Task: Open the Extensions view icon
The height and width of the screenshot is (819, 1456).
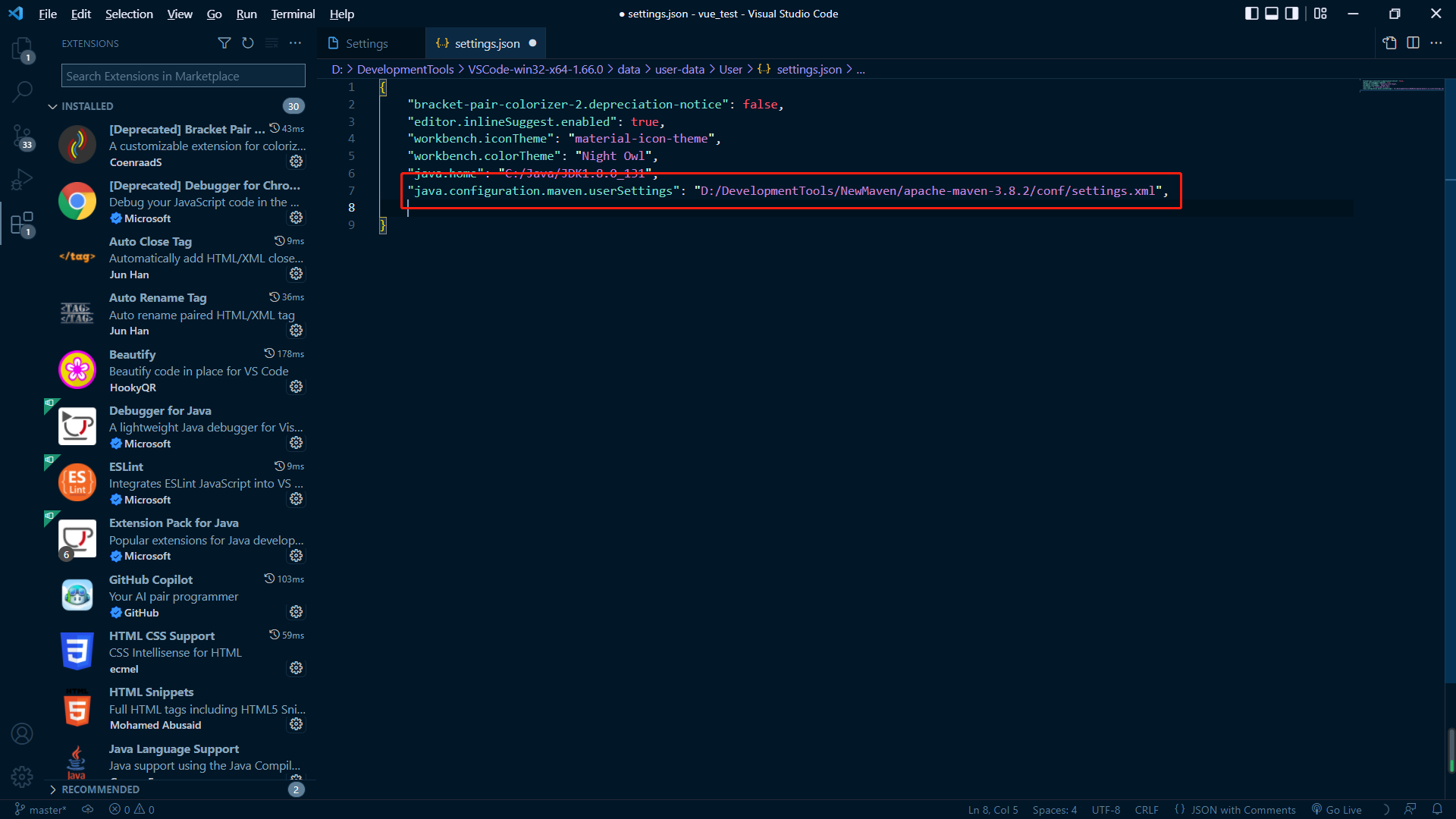Action: [x=22, y=224]
